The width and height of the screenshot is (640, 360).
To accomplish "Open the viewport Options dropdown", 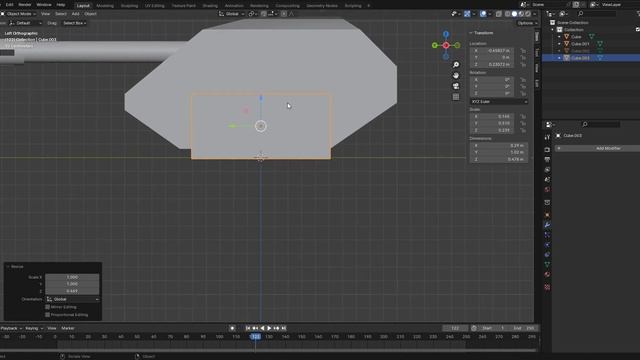I will click(x=527, y=23).
